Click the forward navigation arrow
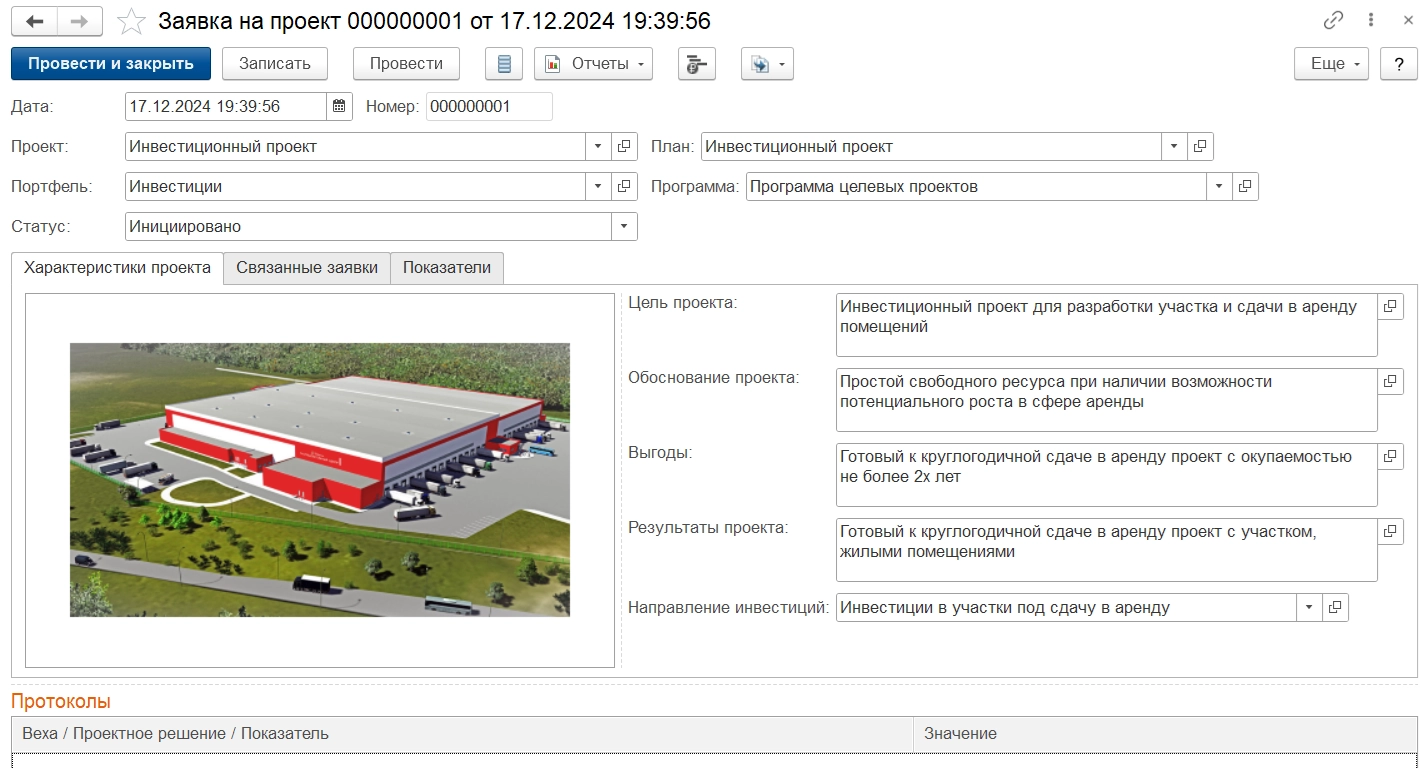Viewport: 1421px width, 768px height. 80,21
